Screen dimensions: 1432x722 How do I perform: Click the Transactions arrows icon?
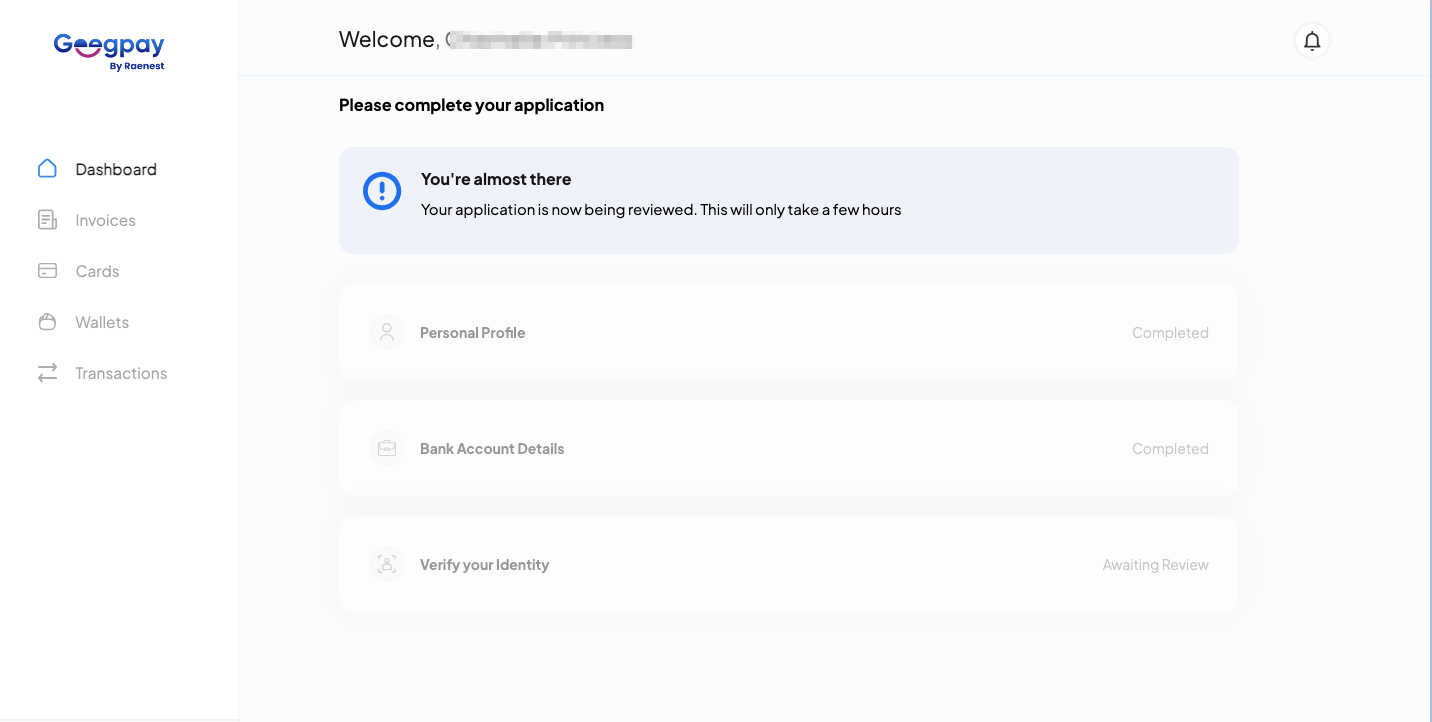coord(47,373)
